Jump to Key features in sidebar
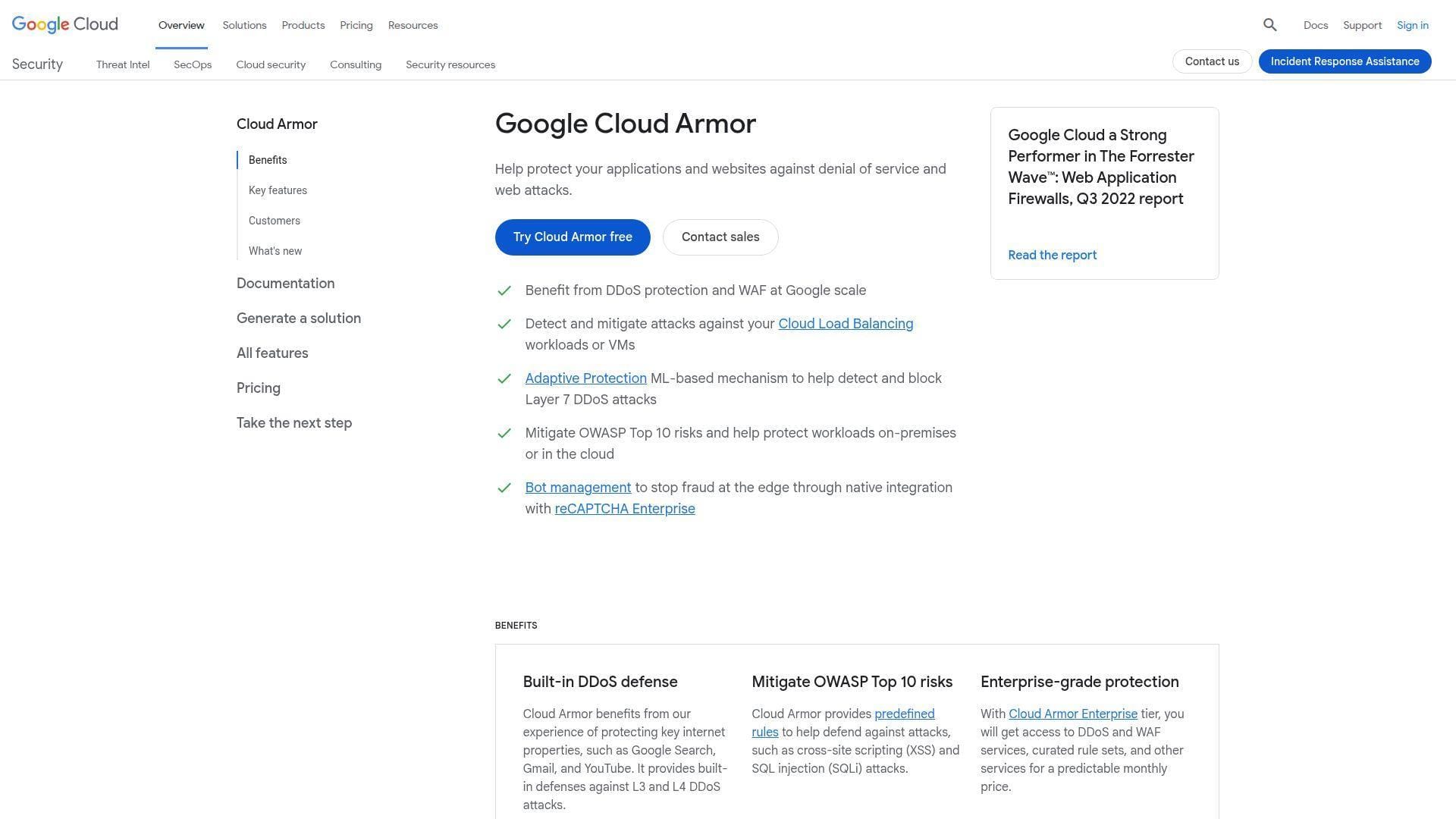The height and width of the screenshot is (819, 1456). [278, 190]
